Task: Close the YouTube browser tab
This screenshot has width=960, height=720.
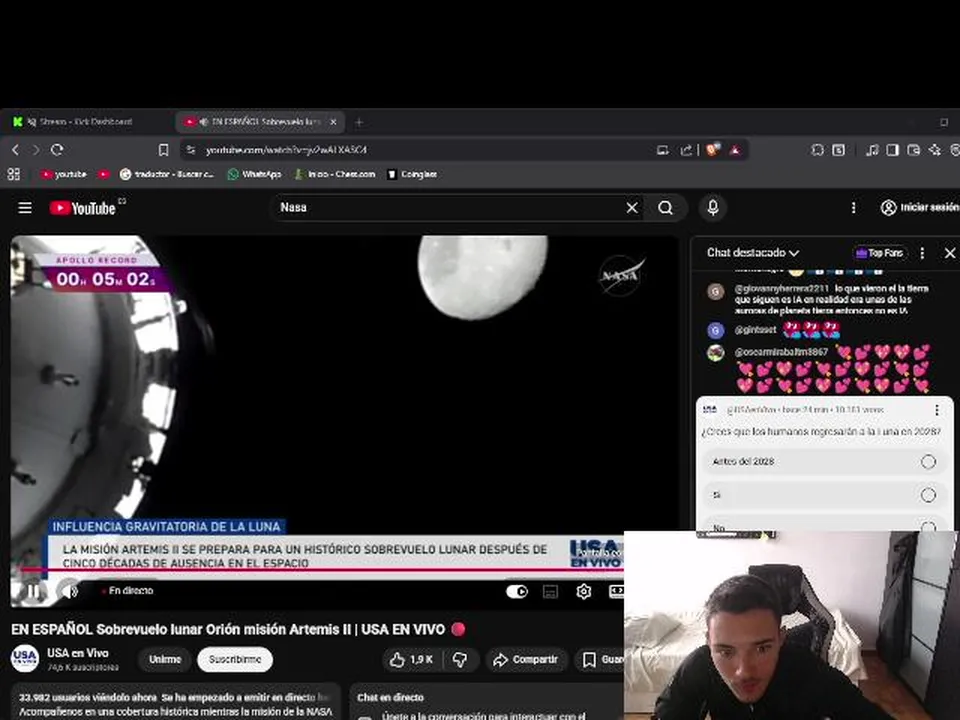Action: click(333, 122)
